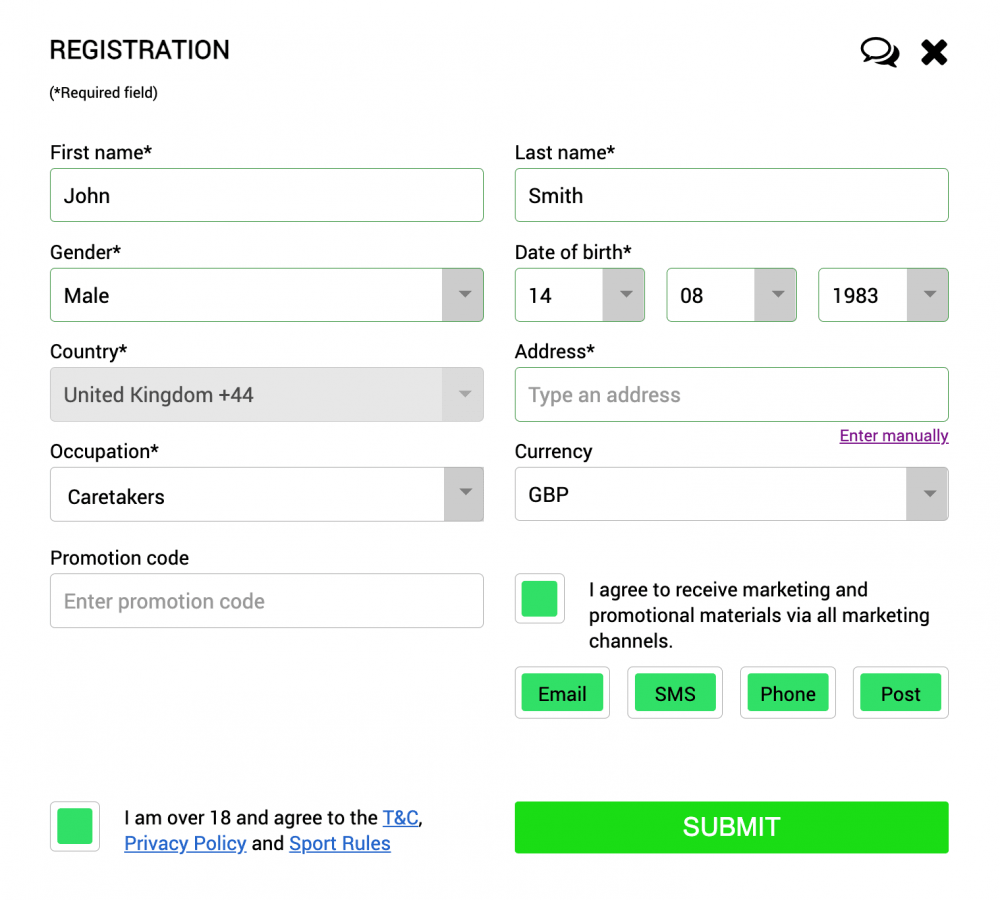This screenshot has height=900, width=1000.
Task: Toggle the Post marketing channel
Action: pos(900,693)
